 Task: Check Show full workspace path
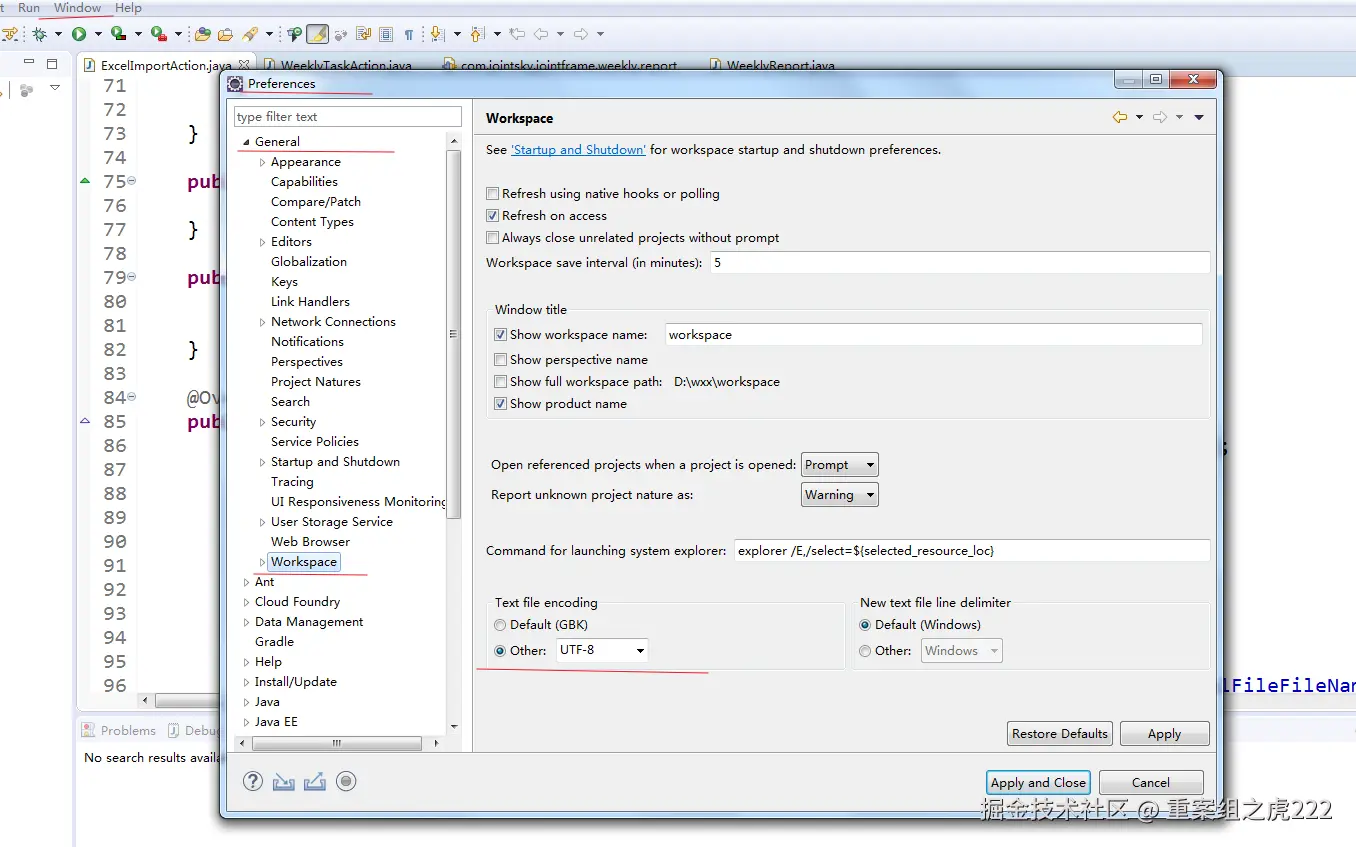pyautogui.click(x=500, y=382)
